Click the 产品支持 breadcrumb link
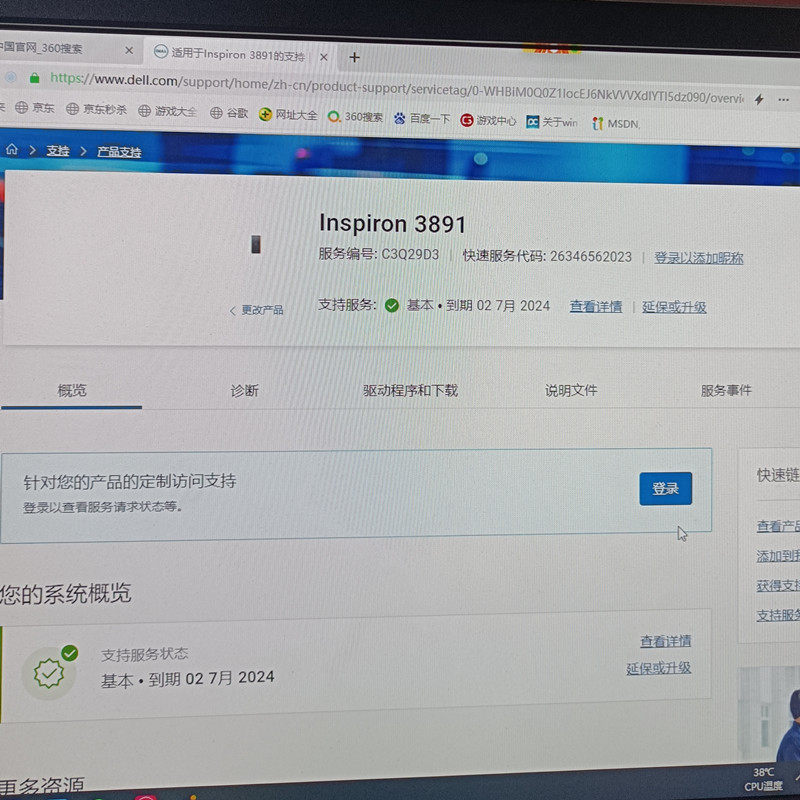This screenshot has height=800, width=800. coord(119,152)
